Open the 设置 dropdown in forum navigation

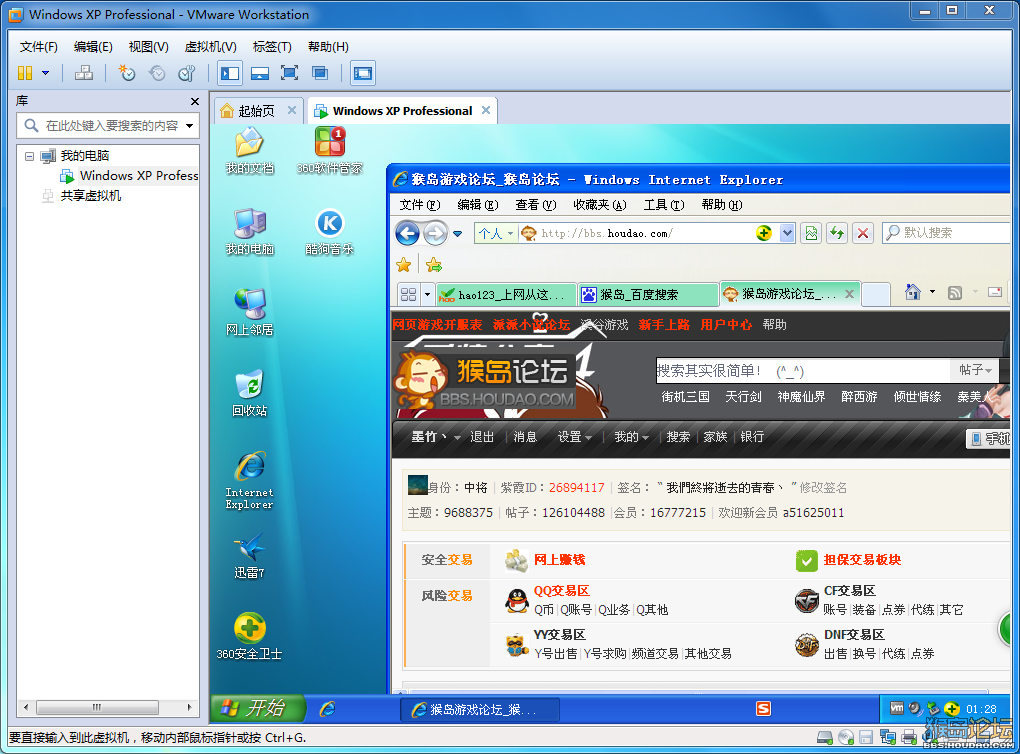(574, 437)
